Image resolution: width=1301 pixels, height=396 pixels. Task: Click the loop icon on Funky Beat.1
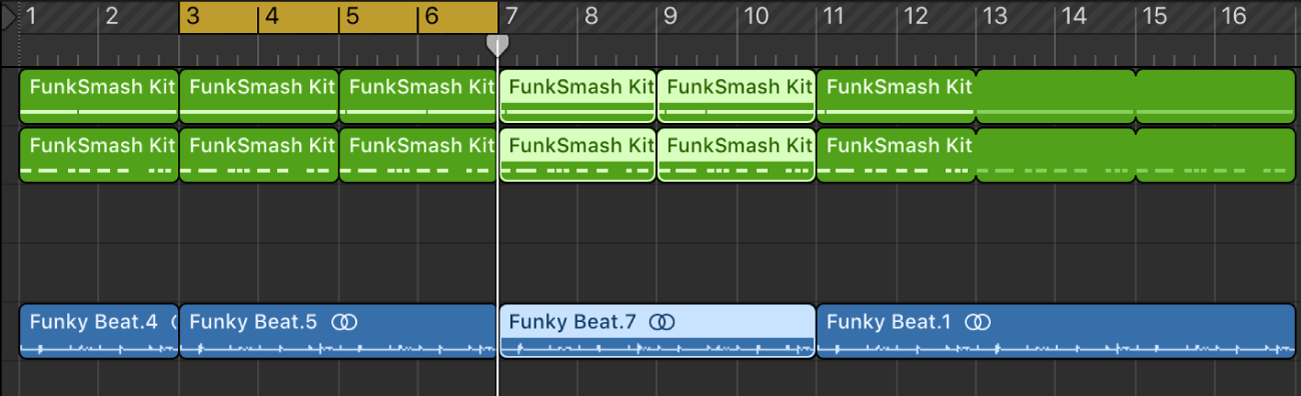pyautogui.click(x=979, y=322)
